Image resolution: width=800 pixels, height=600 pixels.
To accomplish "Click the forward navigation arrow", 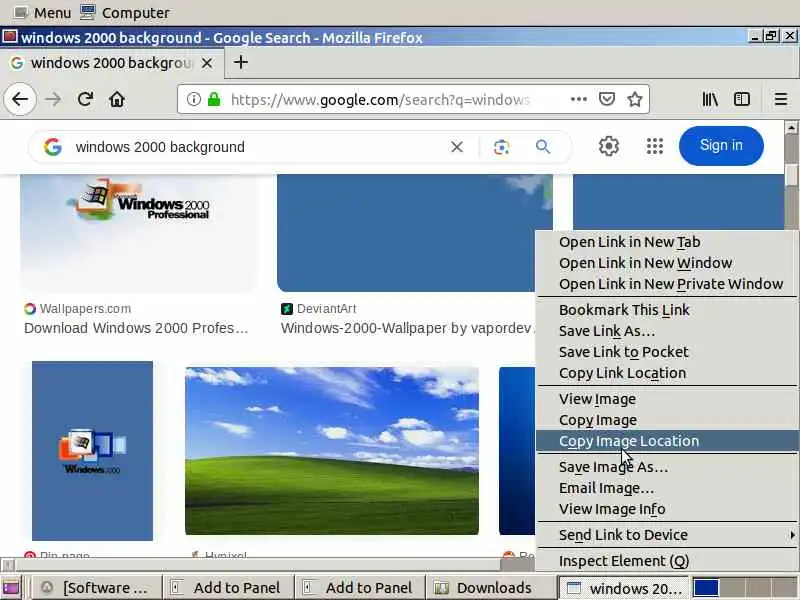I will coord(53,99).
